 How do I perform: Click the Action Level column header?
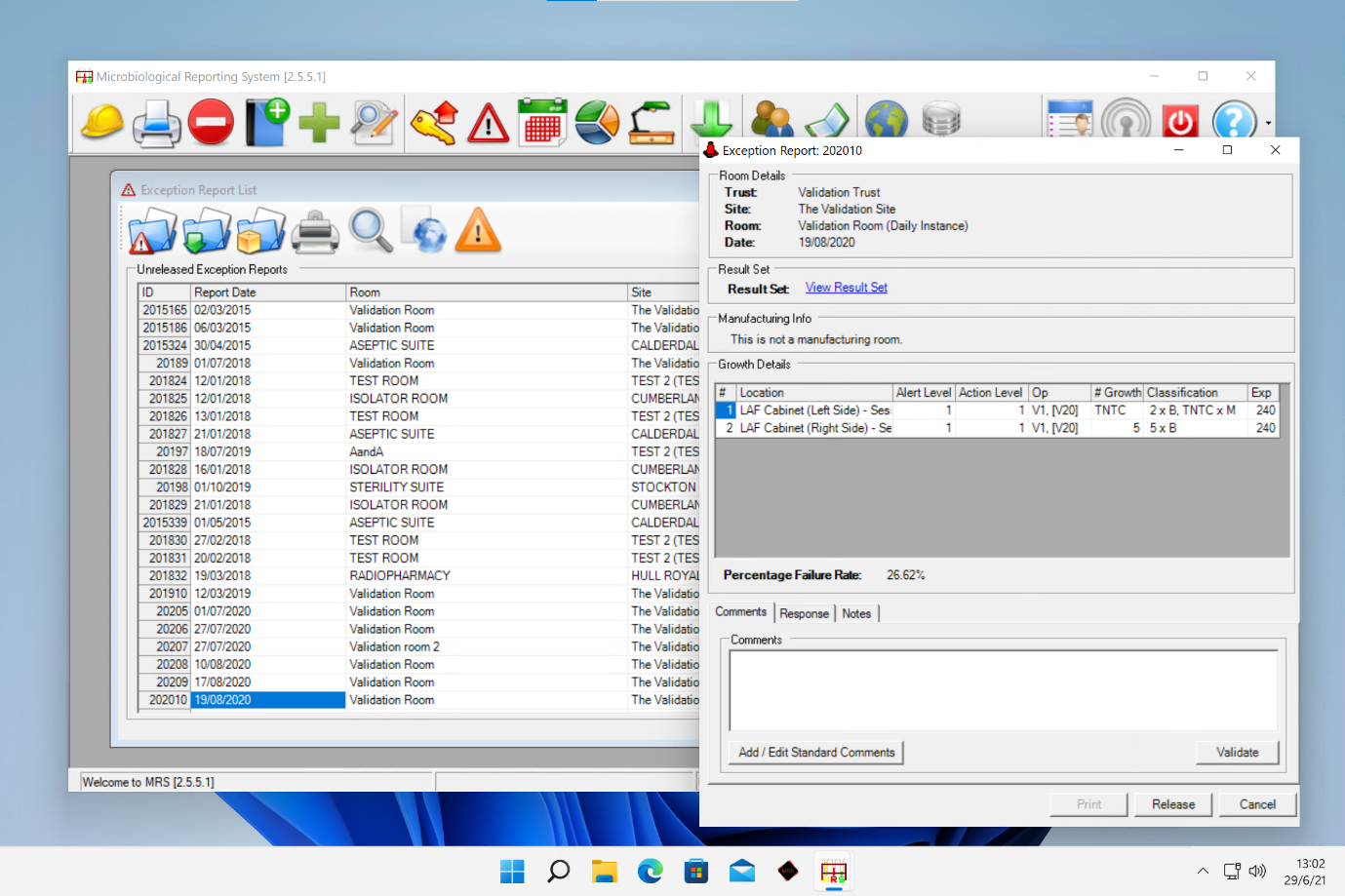tap(991, 393)
